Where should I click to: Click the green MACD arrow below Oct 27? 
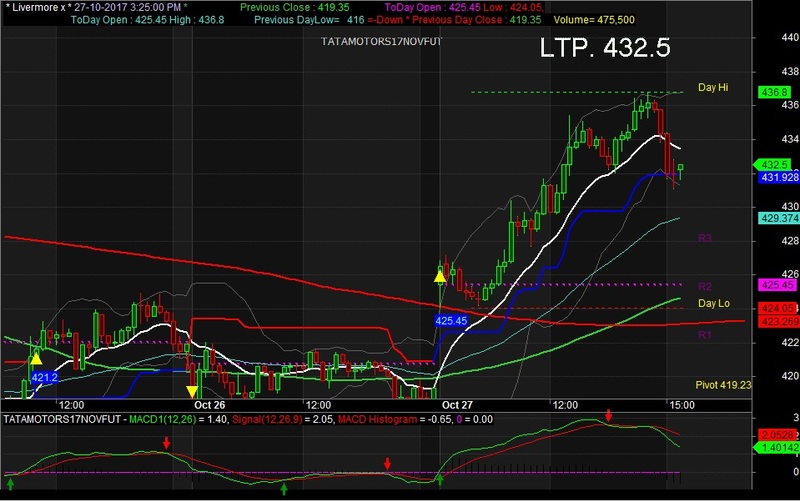tap(439, 482)
